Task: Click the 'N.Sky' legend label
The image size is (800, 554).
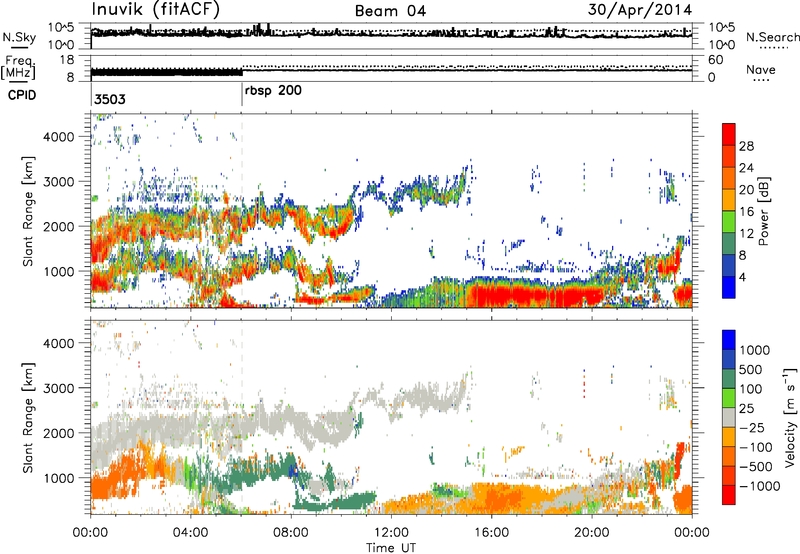Action: (19, 37)
